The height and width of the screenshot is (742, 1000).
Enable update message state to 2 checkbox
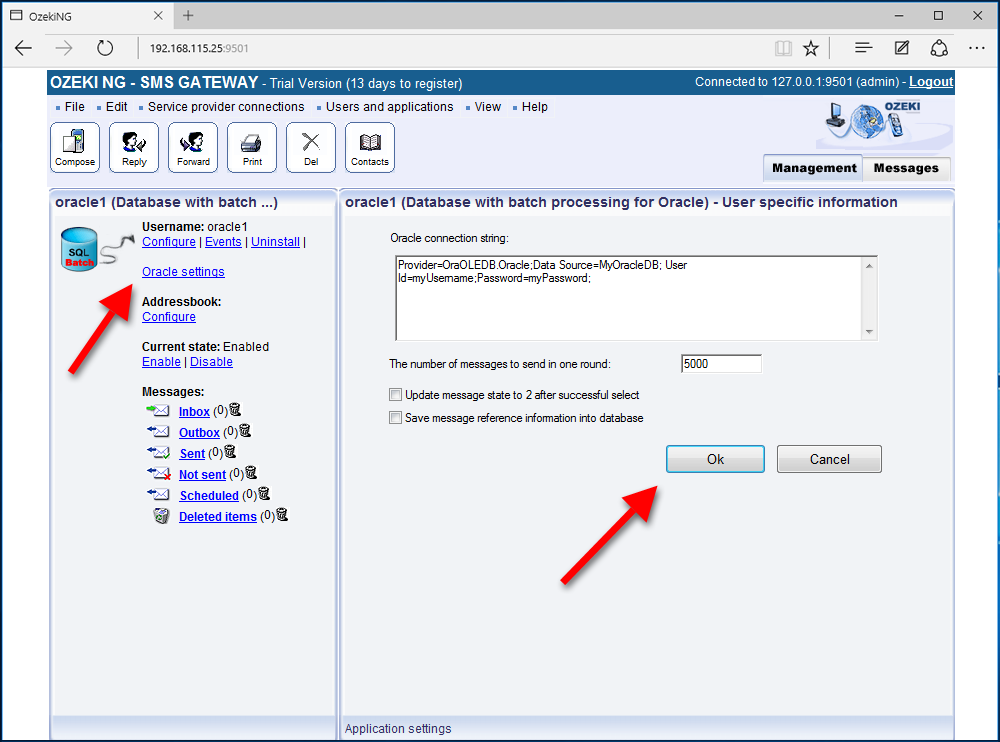point(395,395)
